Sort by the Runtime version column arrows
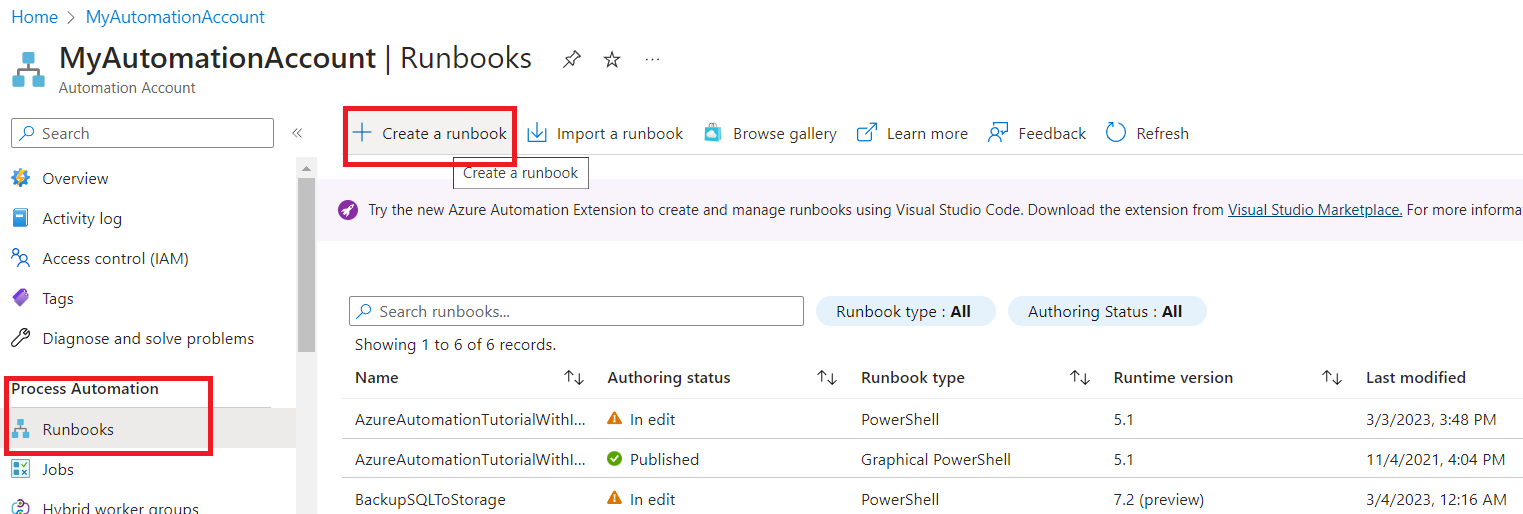This screenshot has width=1523, height=514. [x=1332, y=377]
